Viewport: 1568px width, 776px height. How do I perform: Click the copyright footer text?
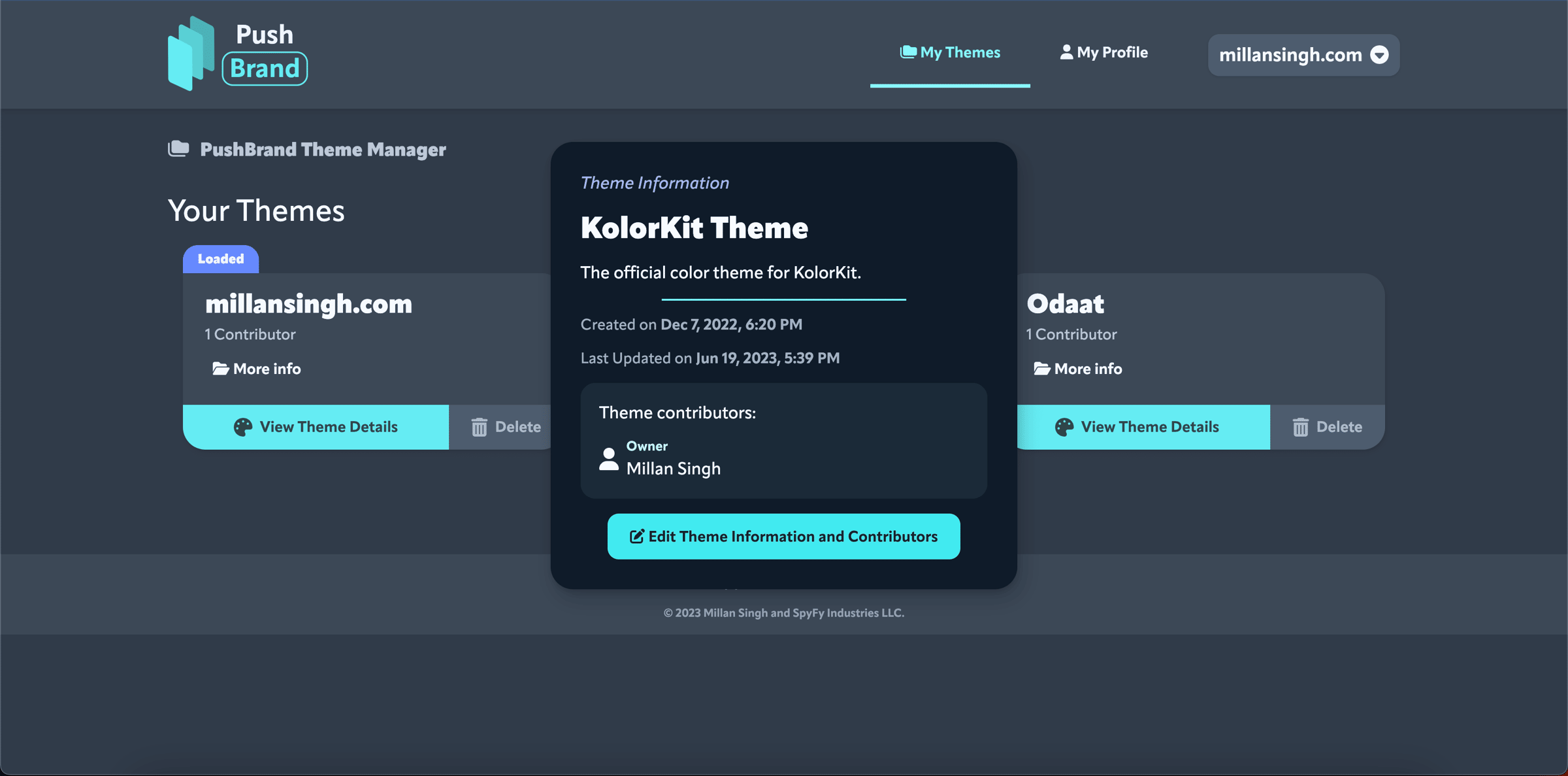784,613
